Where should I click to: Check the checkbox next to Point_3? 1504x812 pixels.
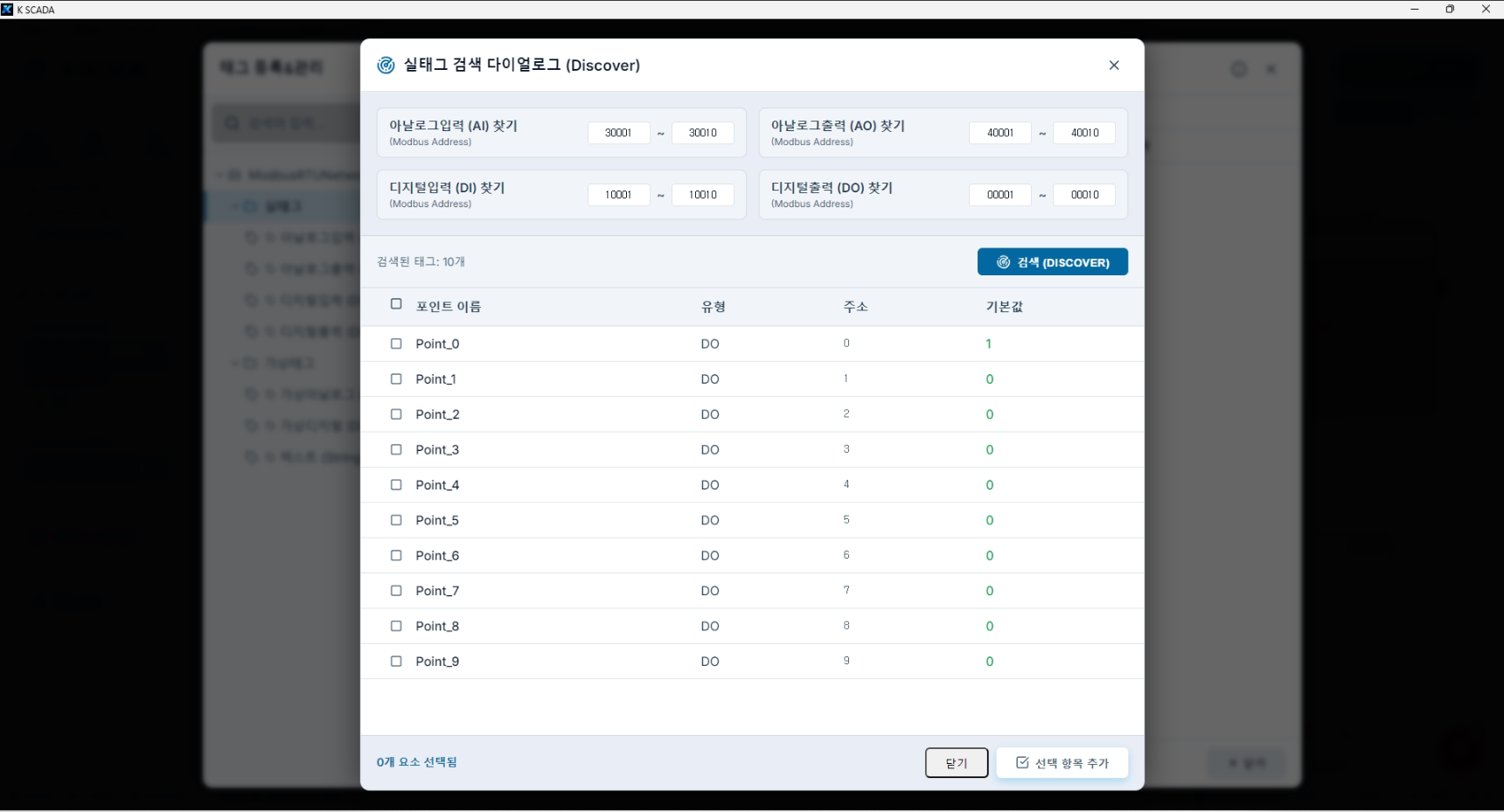coord(396,449)
